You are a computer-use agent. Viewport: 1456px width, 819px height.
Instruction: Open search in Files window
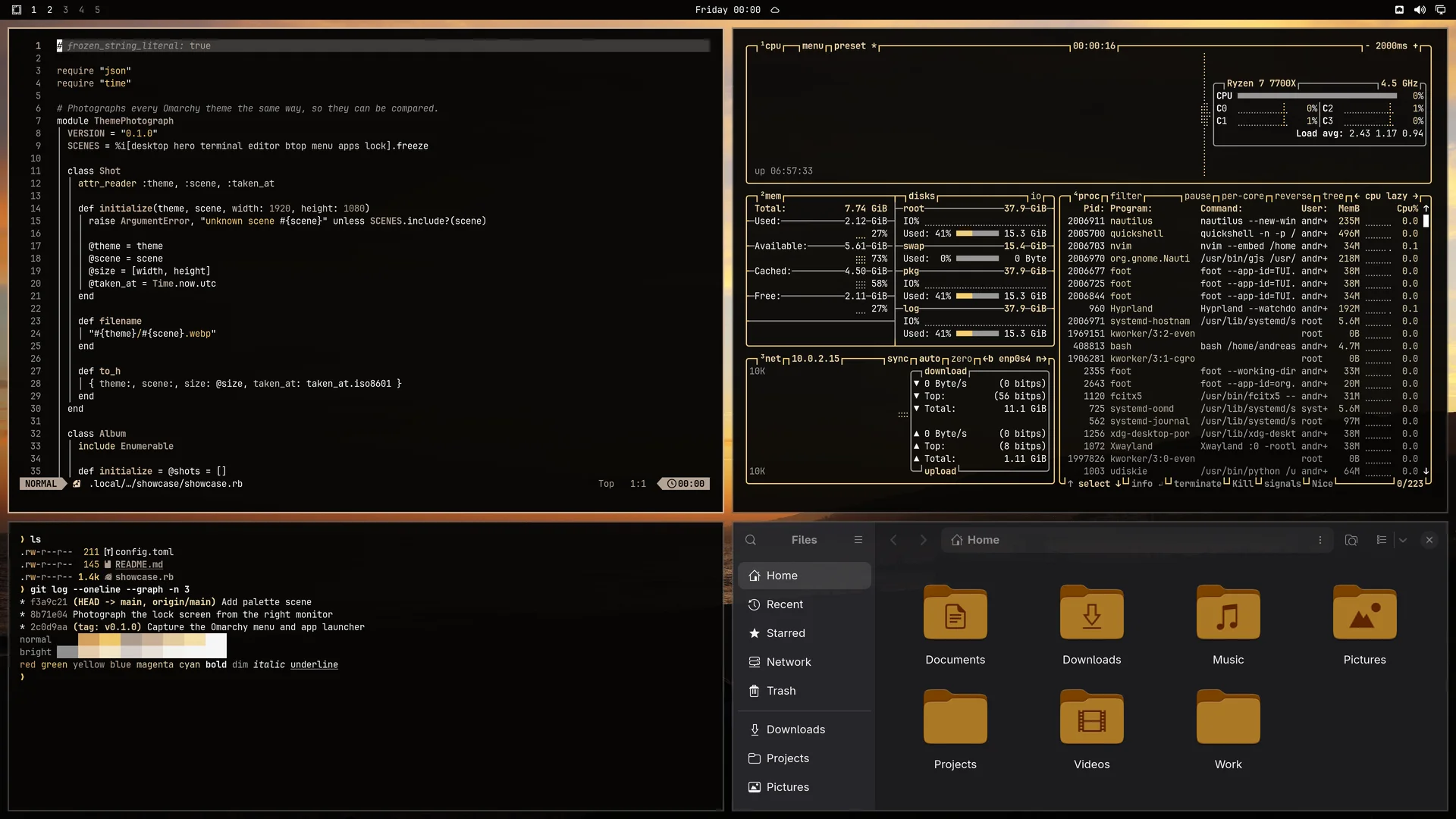pyautogui.click(x=751, y=540)
